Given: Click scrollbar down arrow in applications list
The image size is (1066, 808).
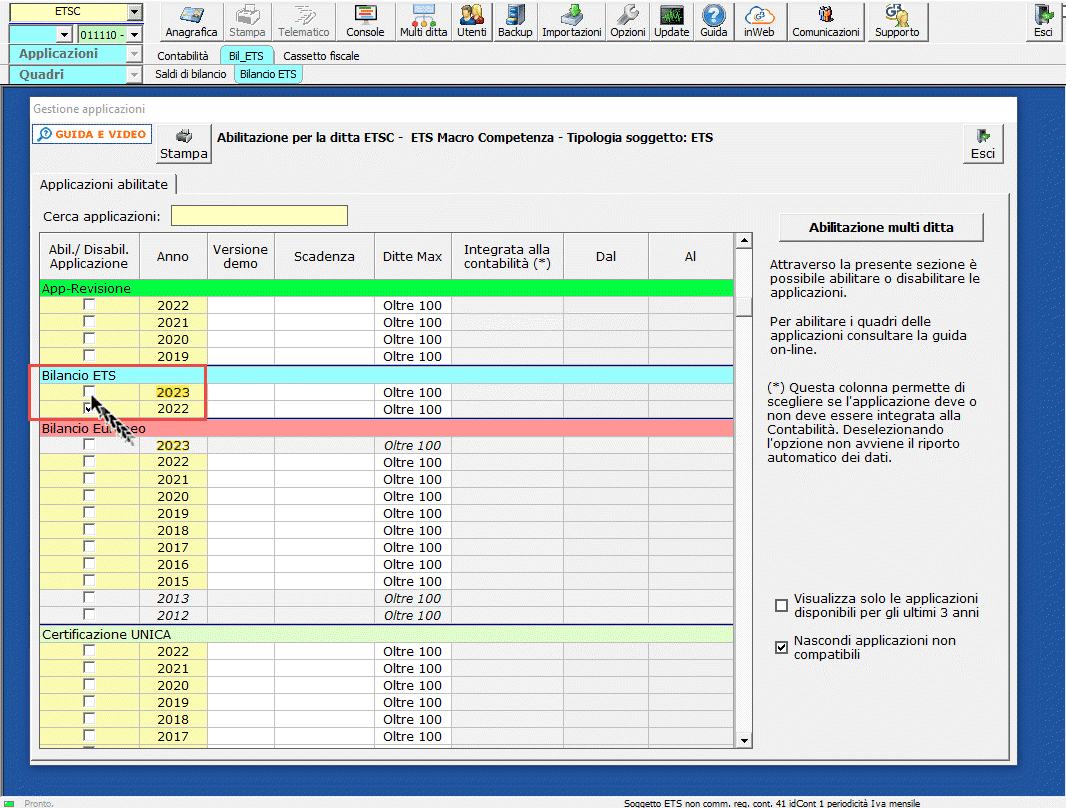Looking at the screenshot, I should [x=744, y=740].
